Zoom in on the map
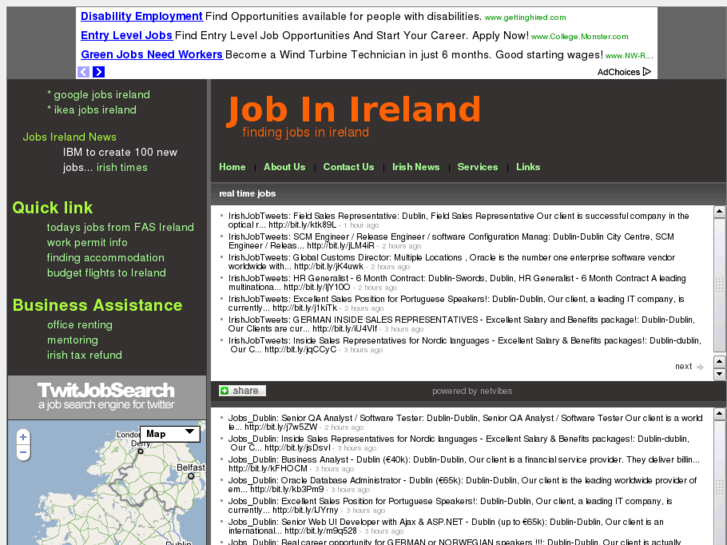 (23, 436)
